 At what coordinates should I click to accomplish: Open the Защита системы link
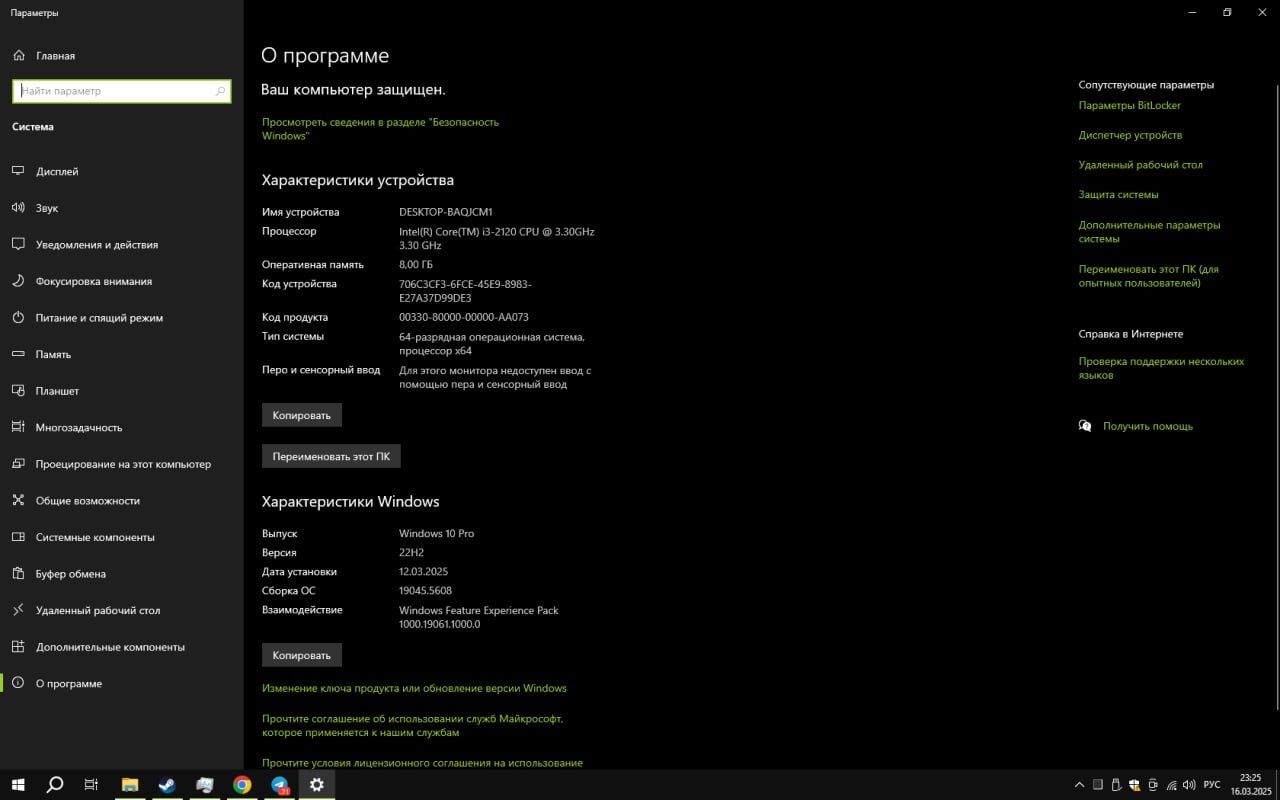click(x=1119, y=195)
